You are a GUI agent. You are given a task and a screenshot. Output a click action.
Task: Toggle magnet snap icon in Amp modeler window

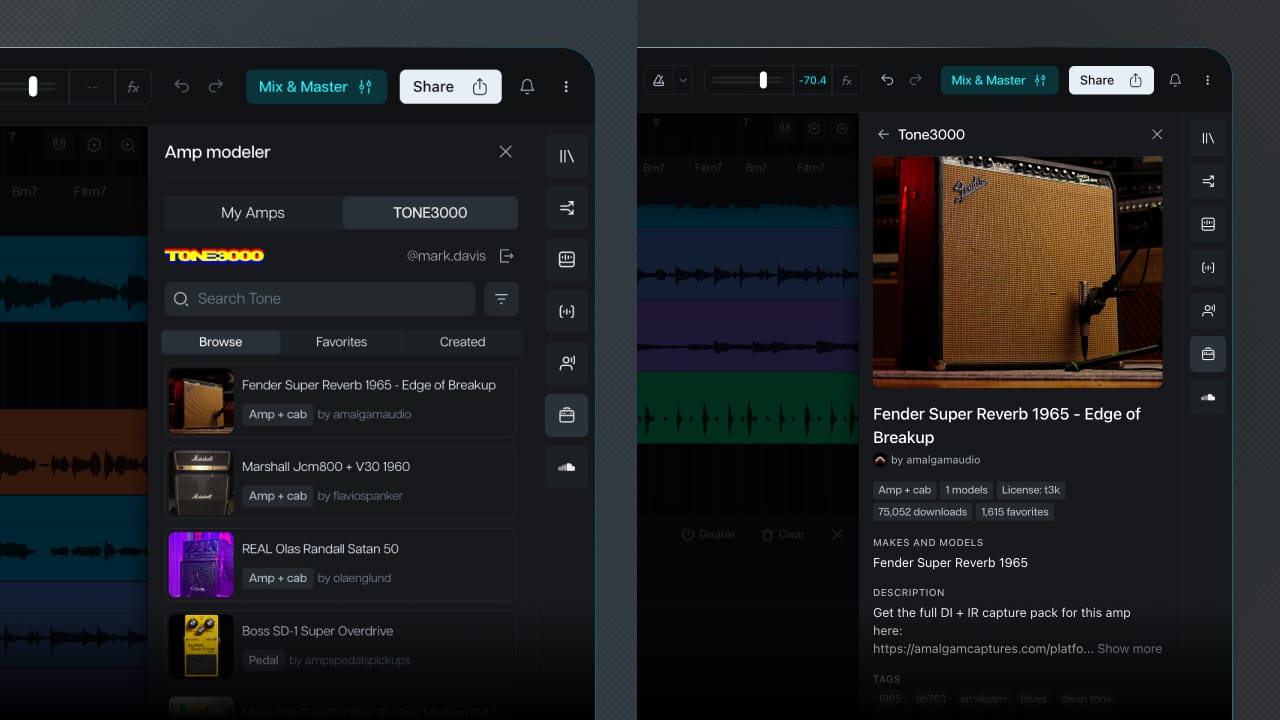point(60,145)
